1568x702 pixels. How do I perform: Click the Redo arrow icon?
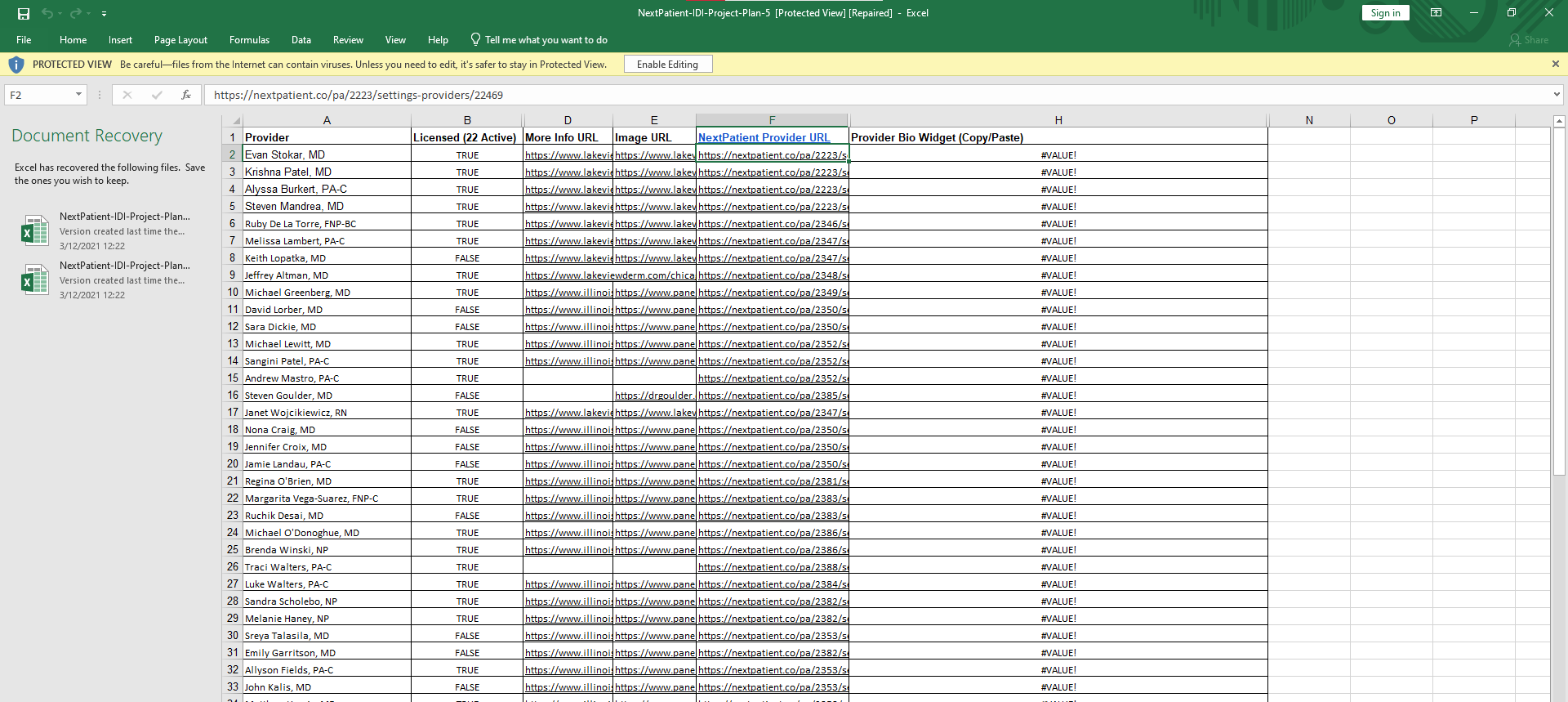coord(75,13)
